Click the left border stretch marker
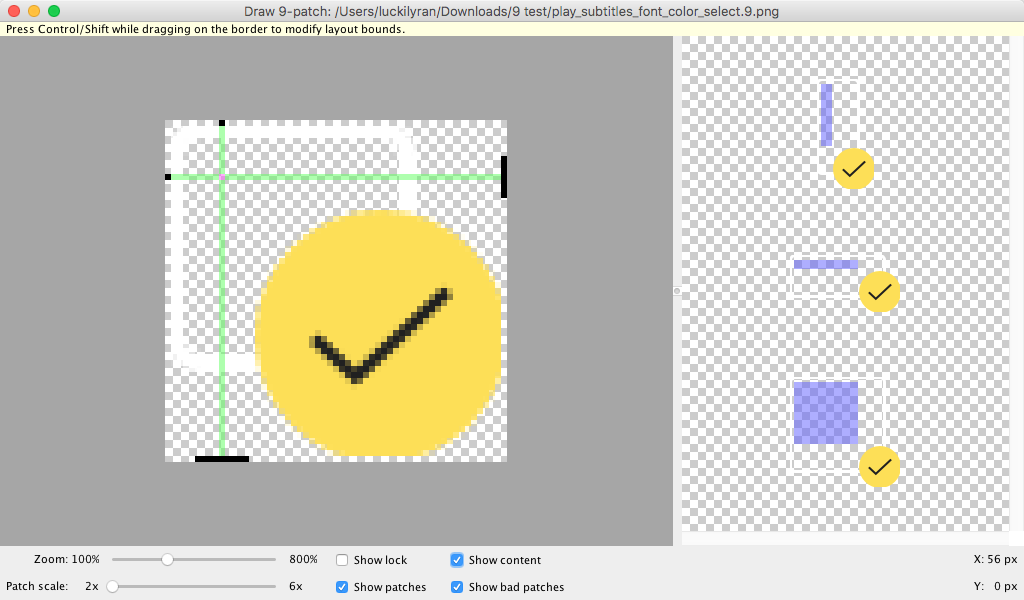The image size is (1024, 600). (x=168, y=177)
